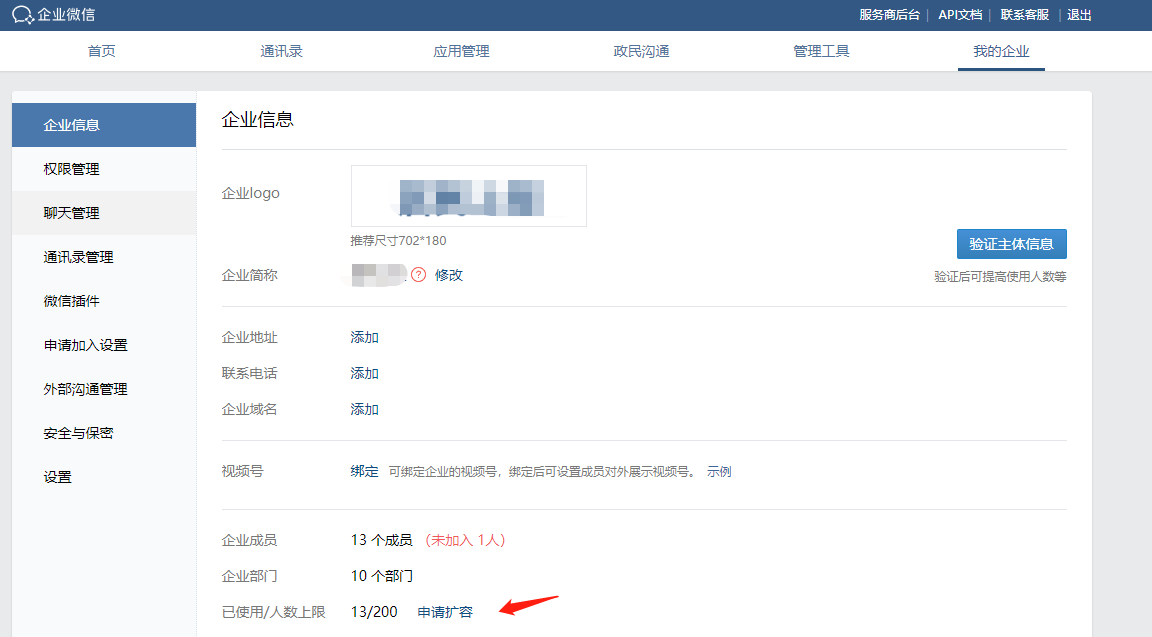Image resolution: width=1152 pixels, height=637 pixels.
Task: Open 聊天管理 in the sidebar
Action: point(72,213)
